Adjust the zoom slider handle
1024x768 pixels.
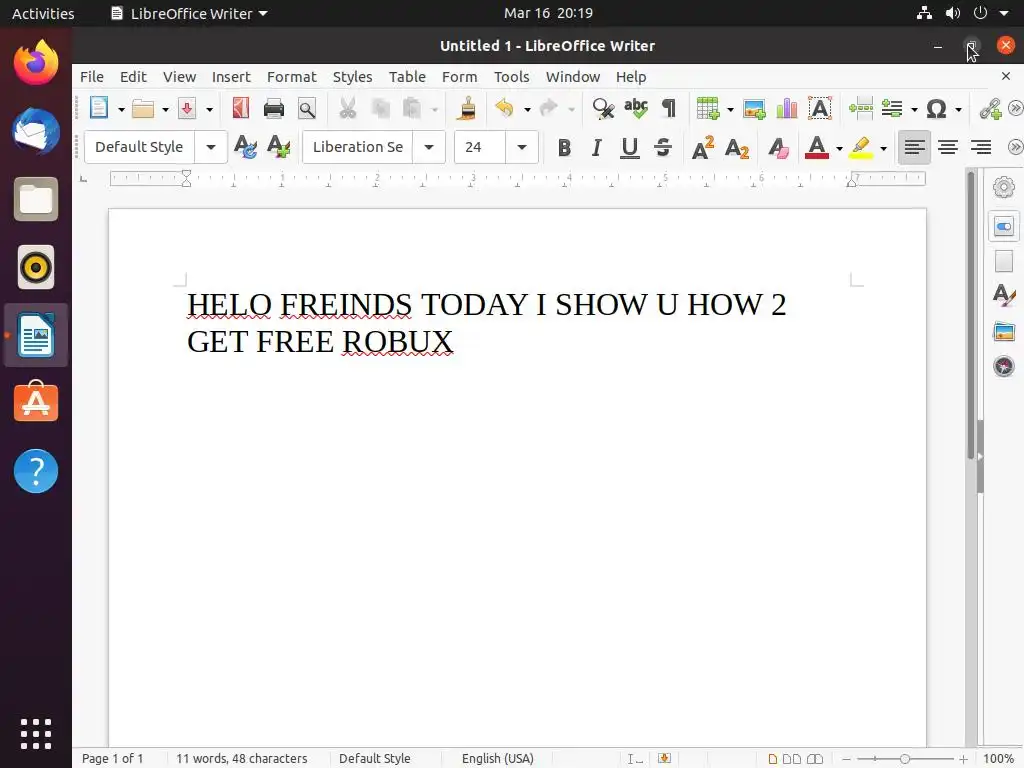pyautogui.click(x=904, y=759)
